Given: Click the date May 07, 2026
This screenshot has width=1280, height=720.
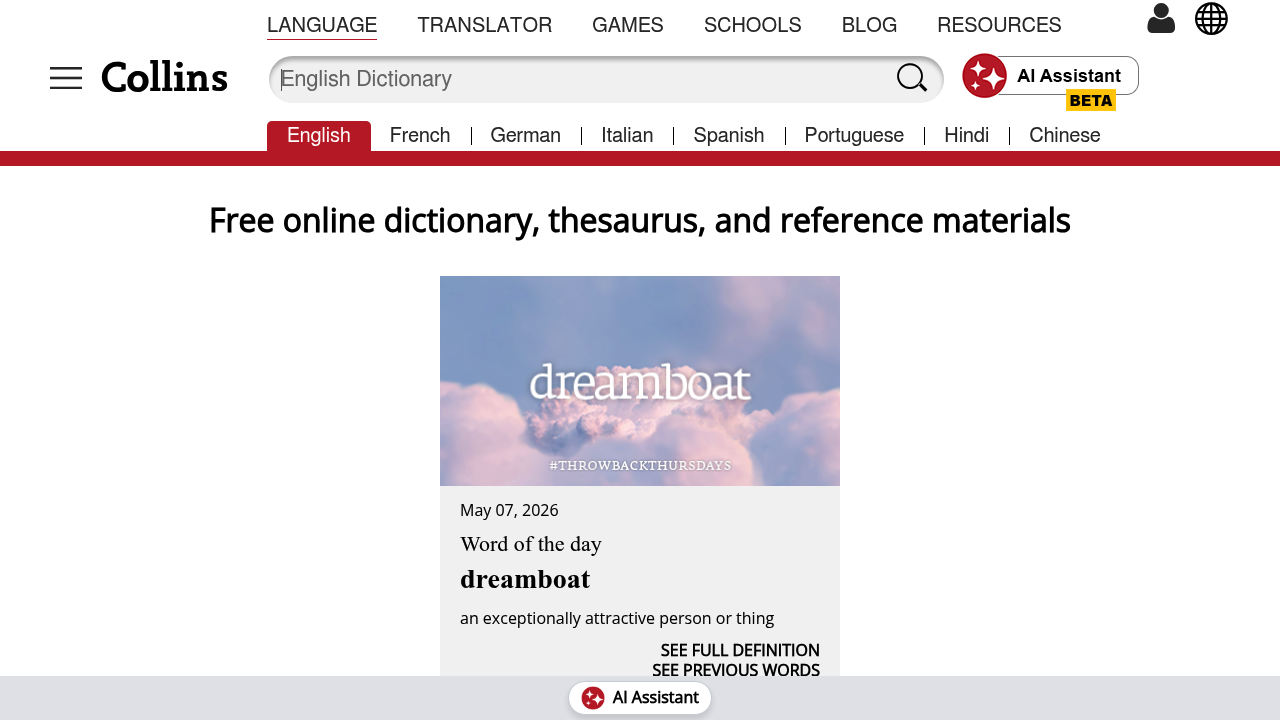Looking at the screenshot, I should click(509, 511).
